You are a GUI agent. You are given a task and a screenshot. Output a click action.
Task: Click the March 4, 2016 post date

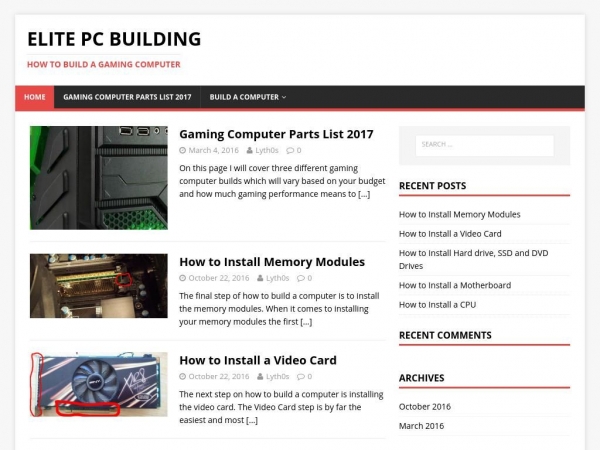tap(214, 150)
